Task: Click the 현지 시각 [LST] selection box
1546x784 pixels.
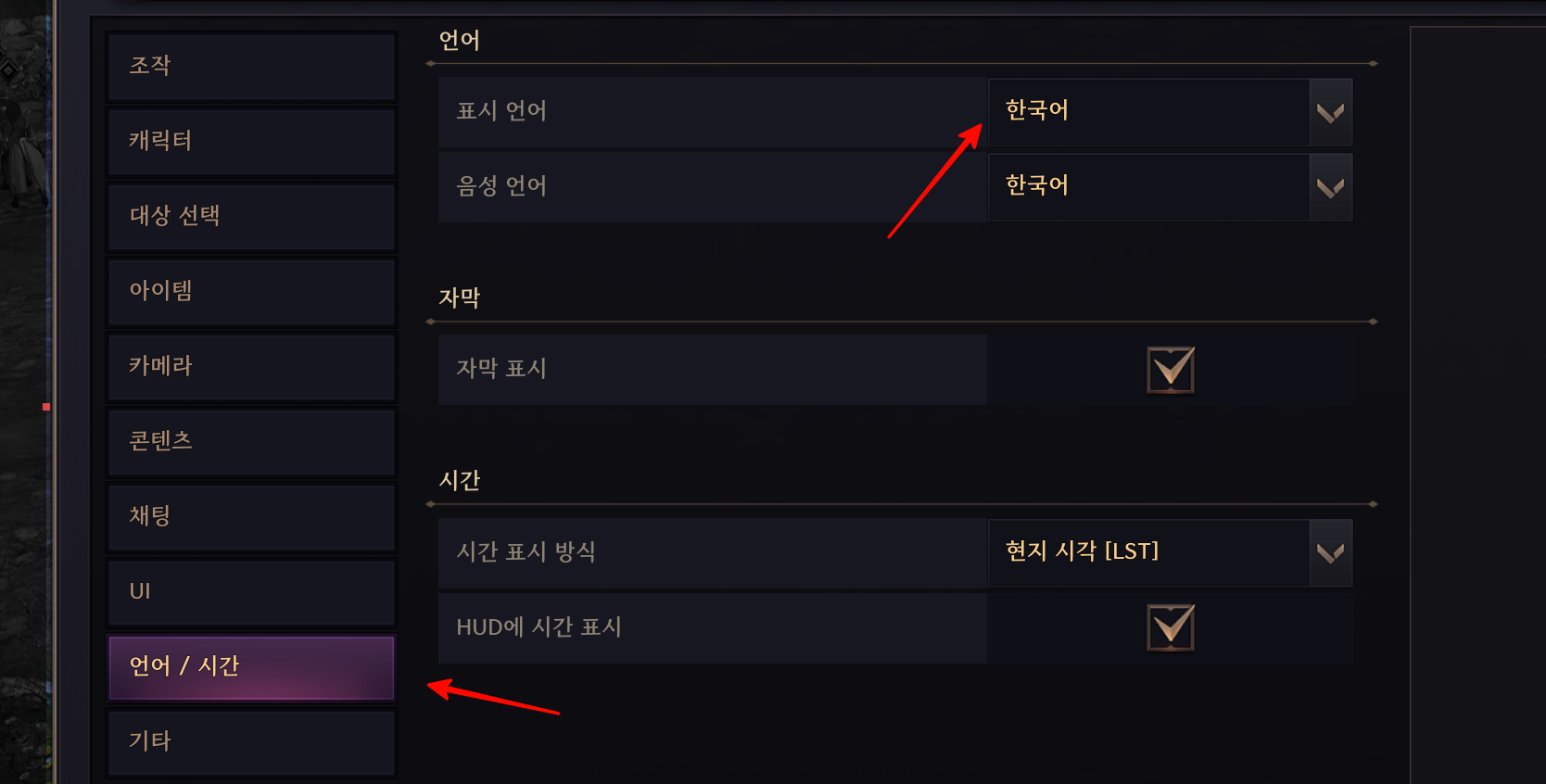Action: click(1147, 553)
